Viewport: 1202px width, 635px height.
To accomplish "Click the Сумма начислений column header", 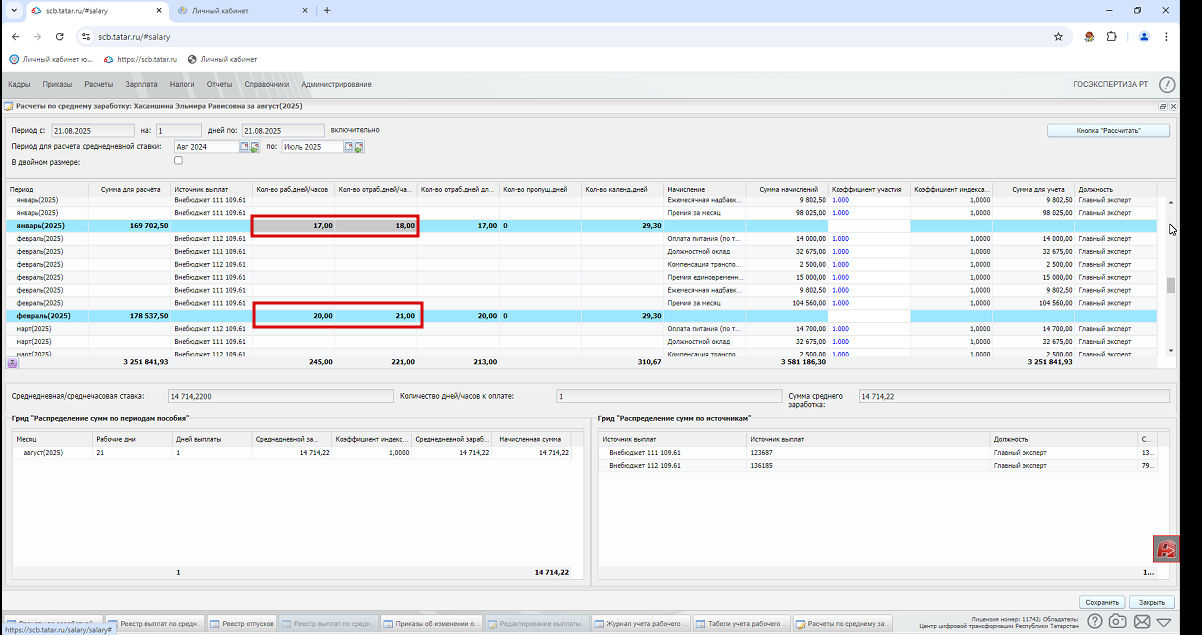I will coord(787,189).
